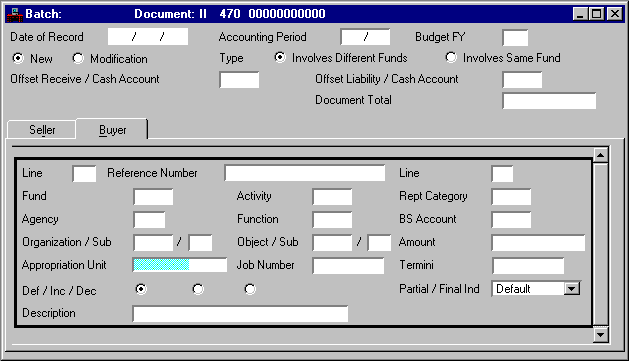The width and height of the screenshot is (629, 361).
Task: Click the Description input field
Action: click(x=240, y=314)
